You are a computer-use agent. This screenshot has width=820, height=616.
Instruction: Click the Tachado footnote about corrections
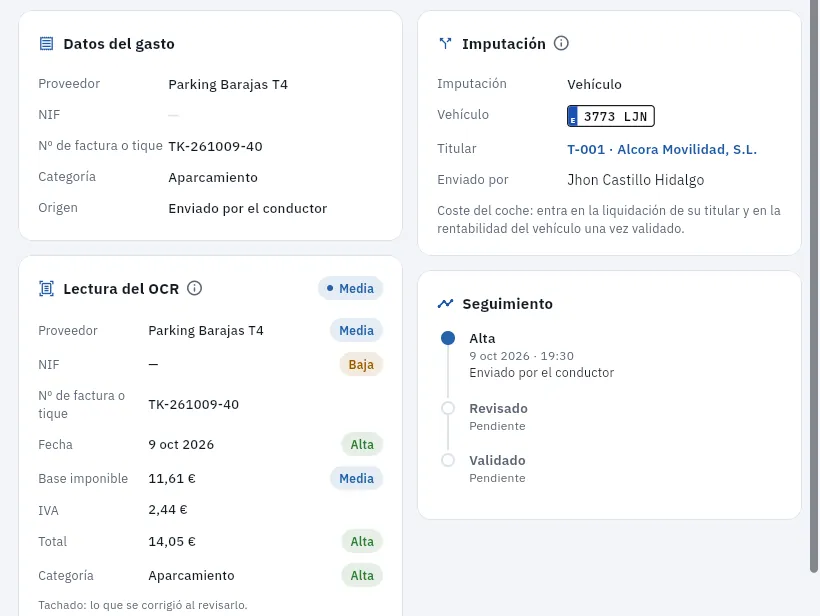(x=143, y=605)
